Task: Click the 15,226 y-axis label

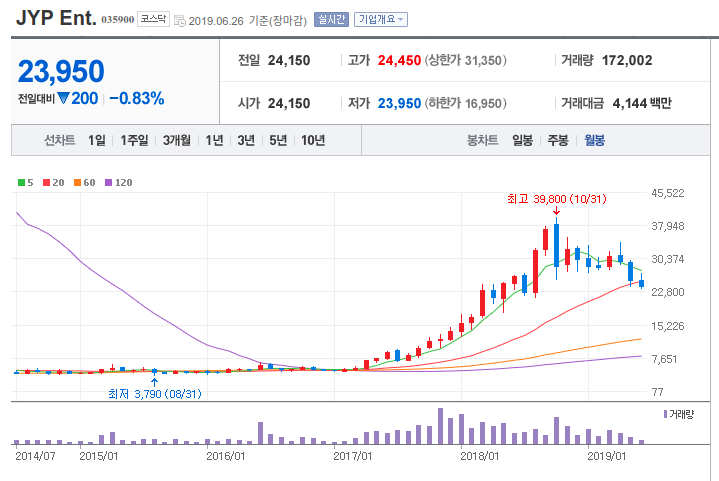Action: click(x=668, y=326)
